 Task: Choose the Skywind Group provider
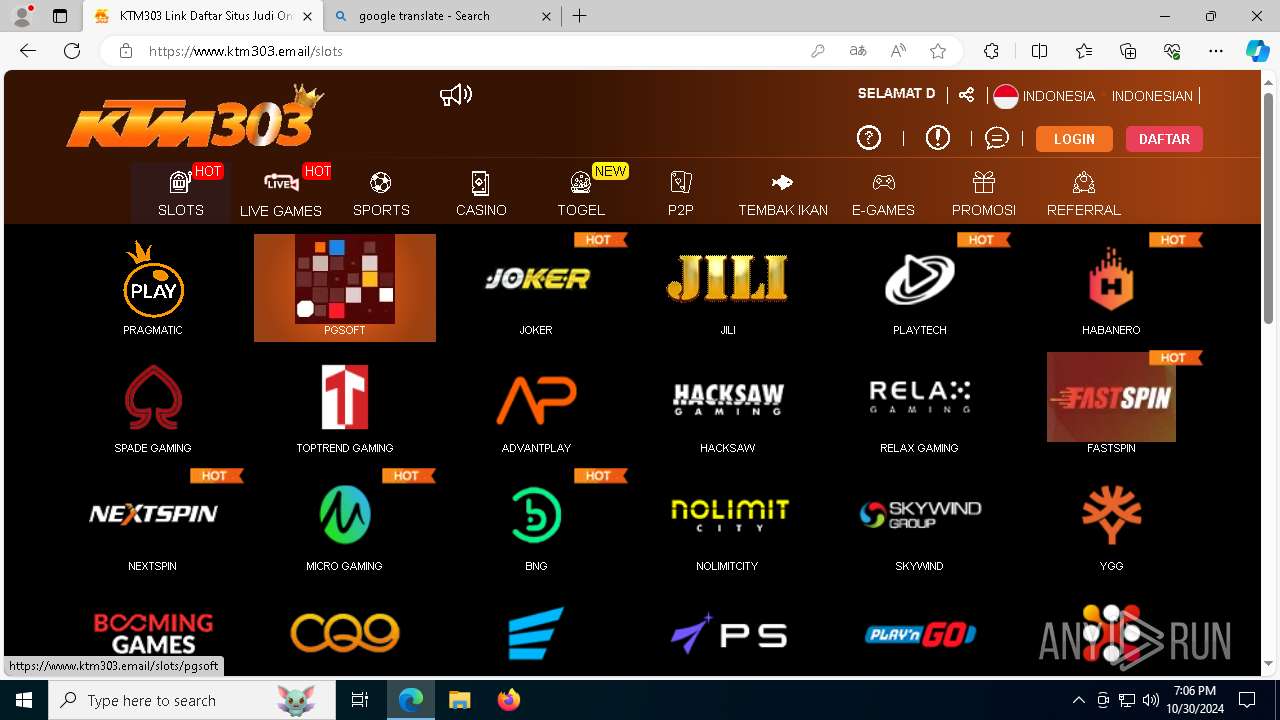(x=920, y=515)
